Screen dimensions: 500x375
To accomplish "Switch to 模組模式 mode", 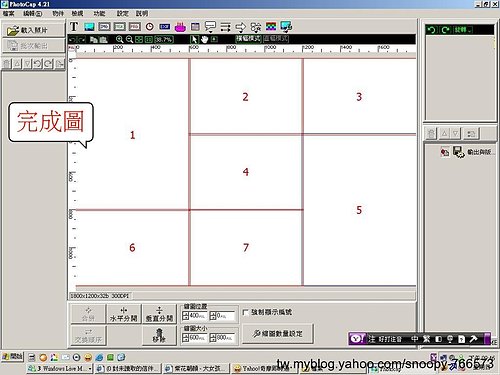I will pos(248,38).
